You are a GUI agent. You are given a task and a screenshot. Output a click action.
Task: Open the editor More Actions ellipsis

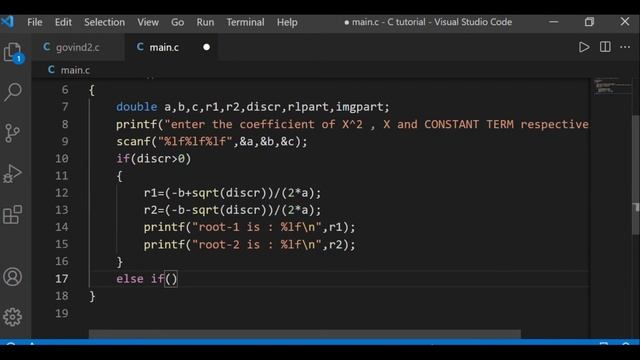click(x=625, y=47)
